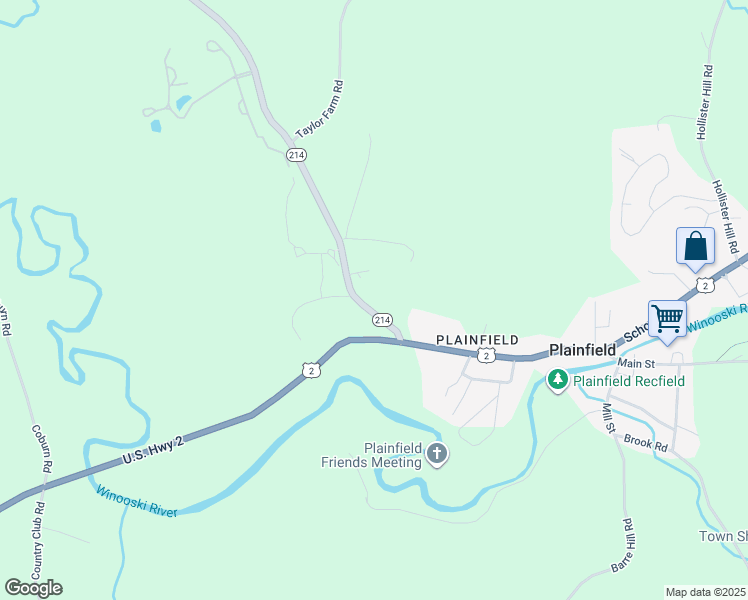Click the Brook Rd street label
748x600 pixels.
pos(646,443)
